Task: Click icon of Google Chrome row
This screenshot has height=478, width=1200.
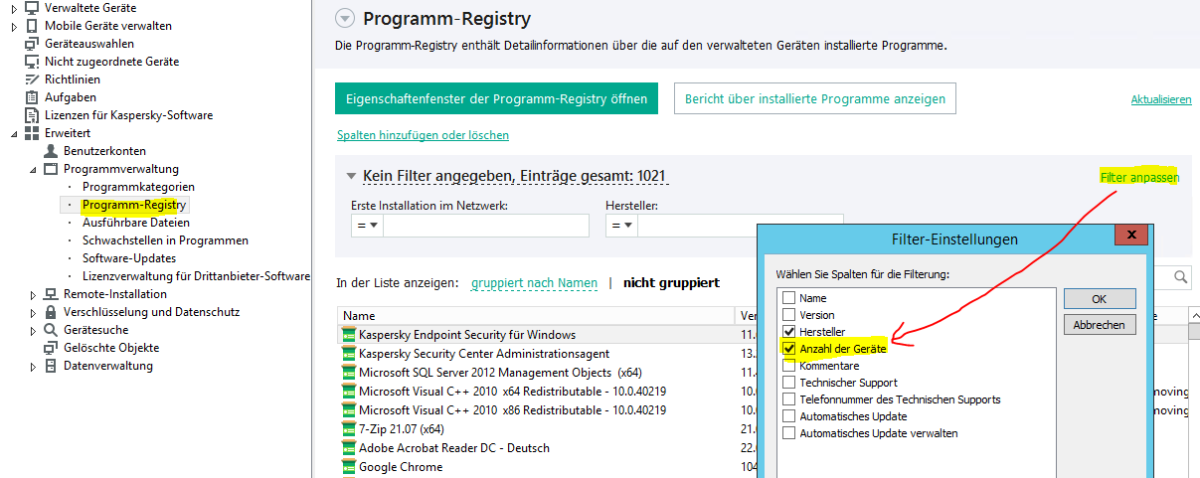Action: pos(349,467)
